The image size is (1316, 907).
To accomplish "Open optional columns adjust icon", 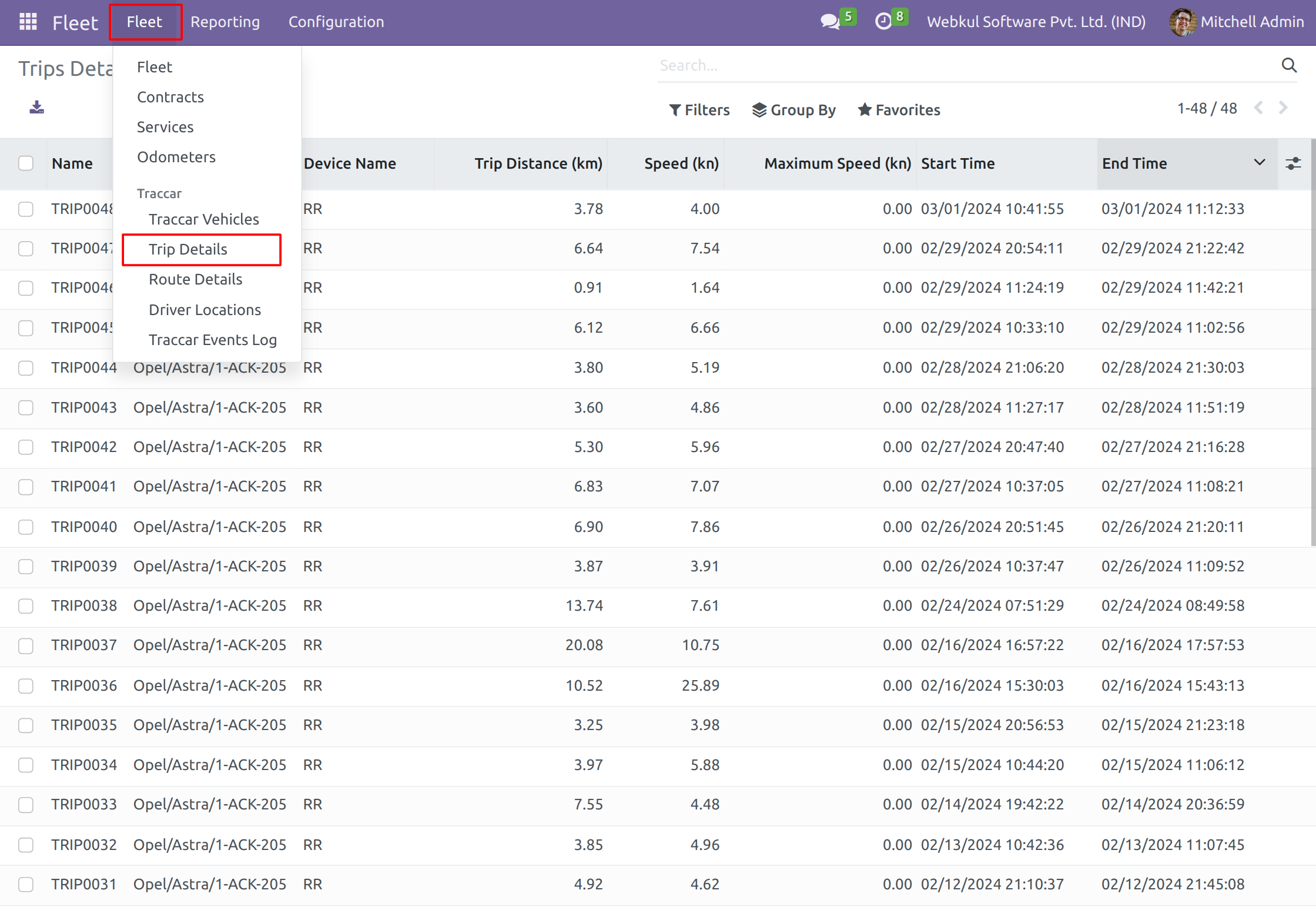I will [1293, 164].
